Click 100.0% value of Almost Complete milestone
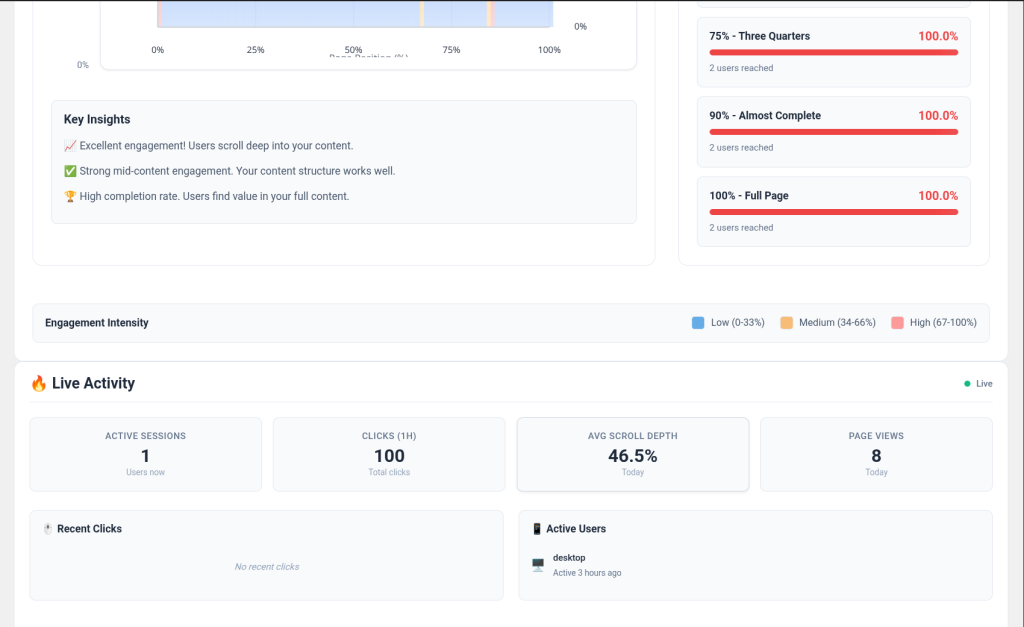1024x627 pixels. tap(938, 116)
